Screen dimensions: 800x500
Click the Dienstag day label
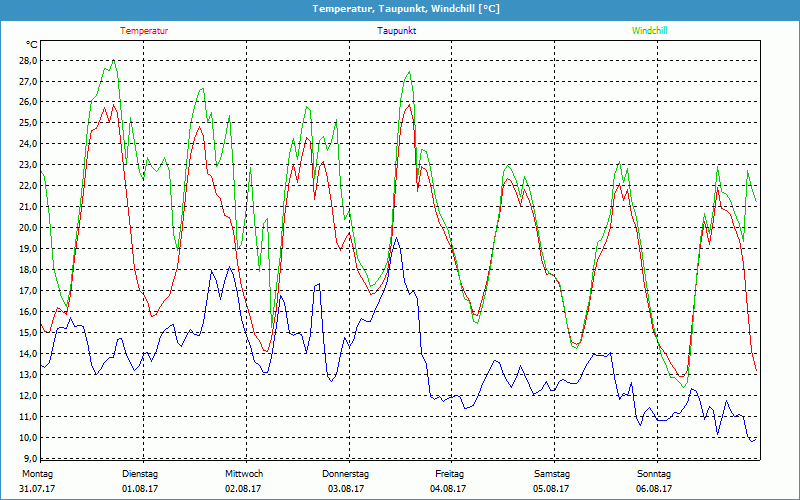click(140, 474)
